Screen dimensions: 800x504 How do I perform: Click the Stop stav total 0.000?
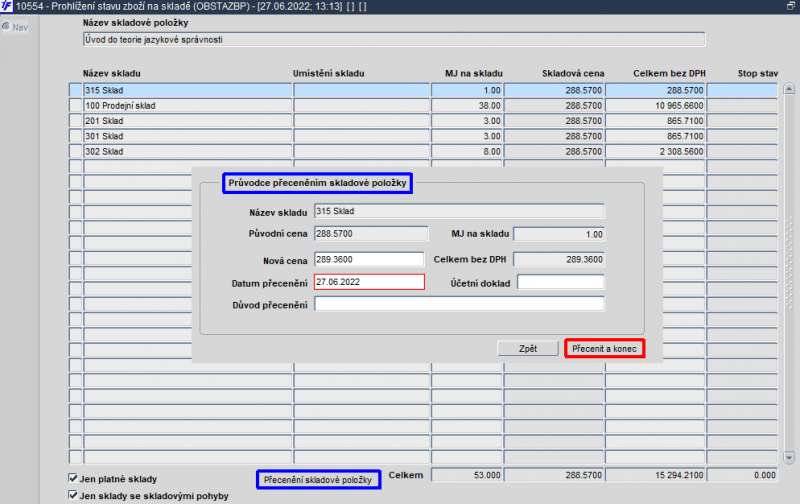742,475
